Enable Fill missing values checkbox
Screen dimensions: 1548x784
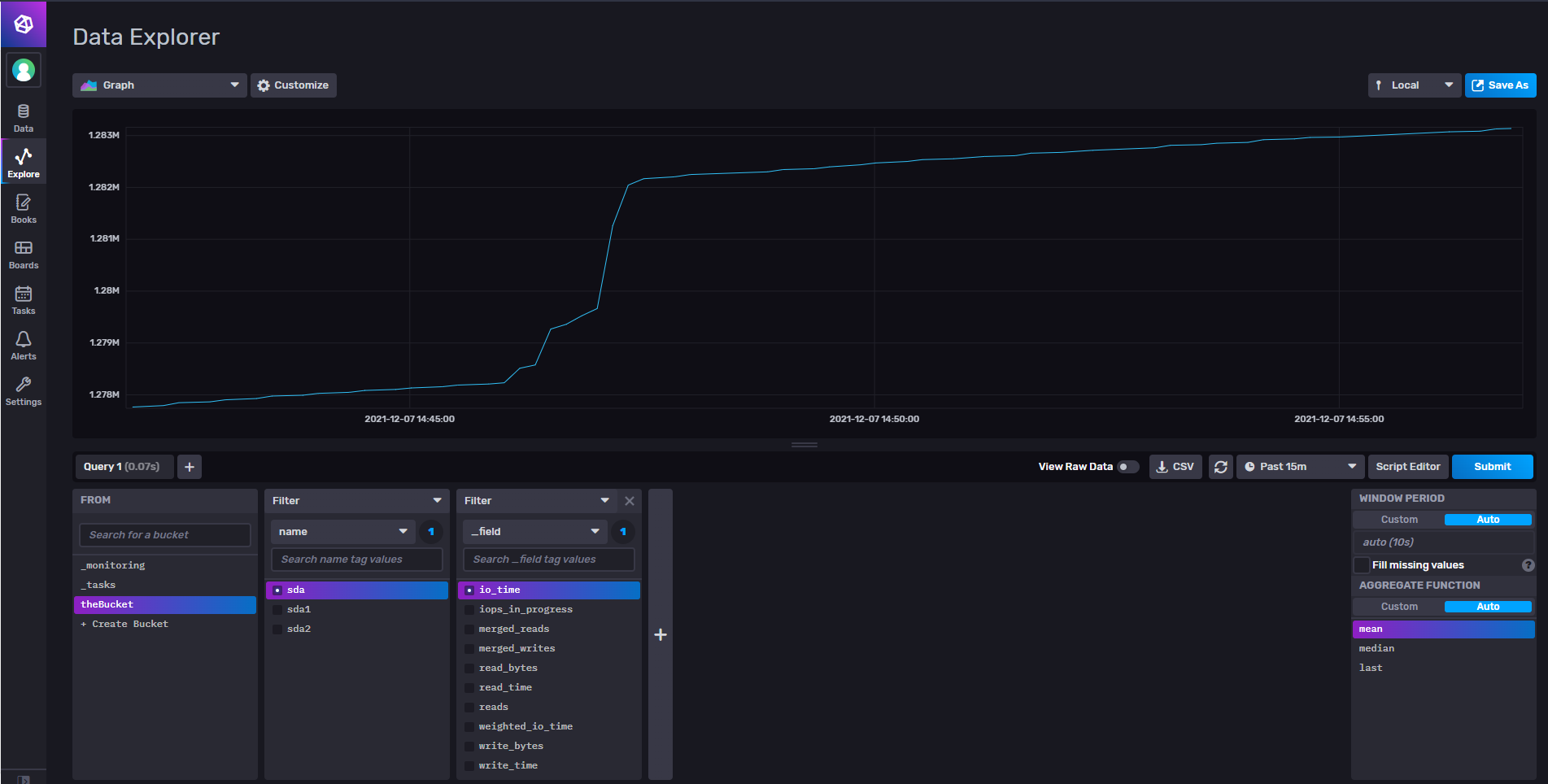point(1362,565)
